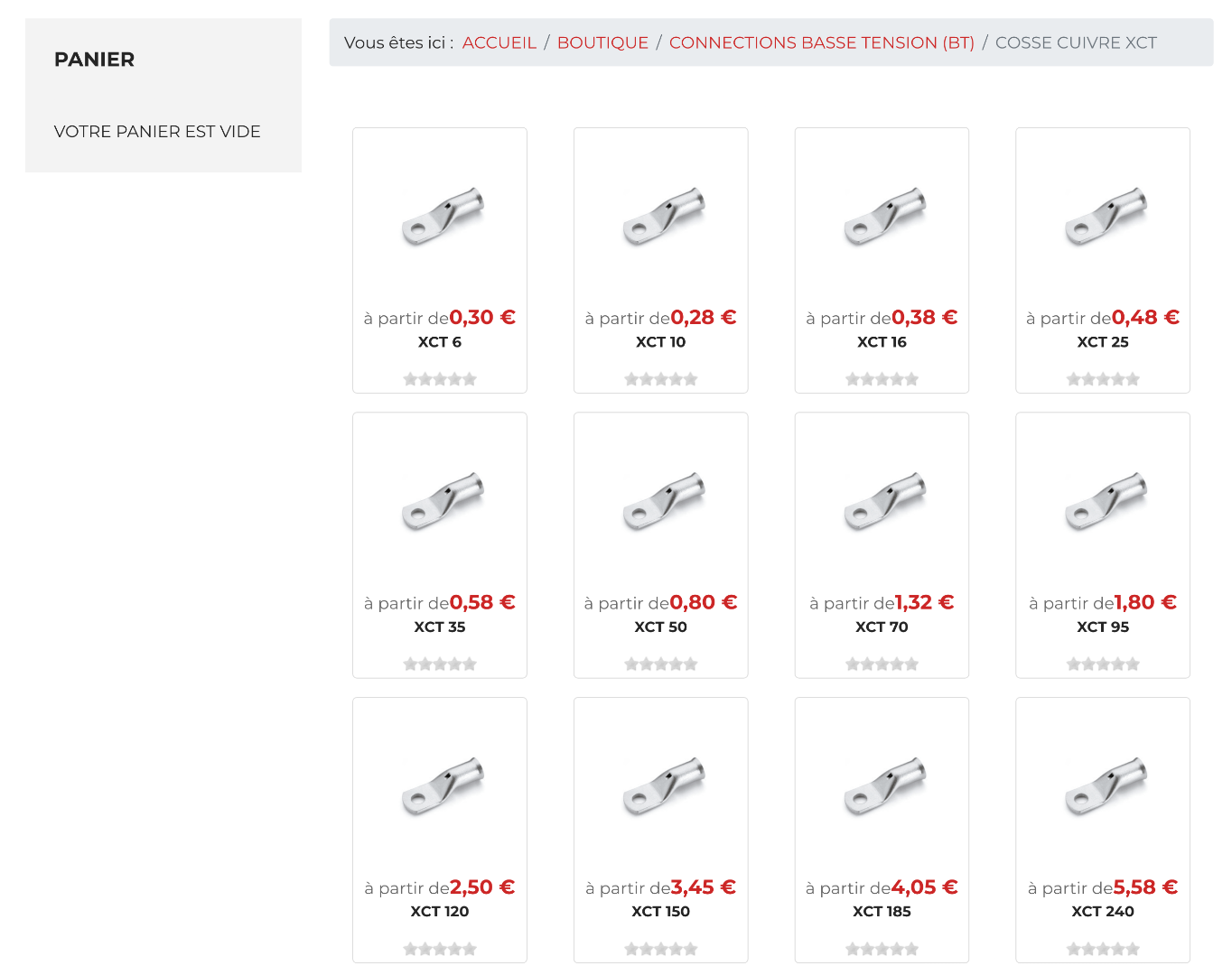Click the XCT 10 product image
The width and height of the screenshot is (1232, 975).
(x=664, y=217)
